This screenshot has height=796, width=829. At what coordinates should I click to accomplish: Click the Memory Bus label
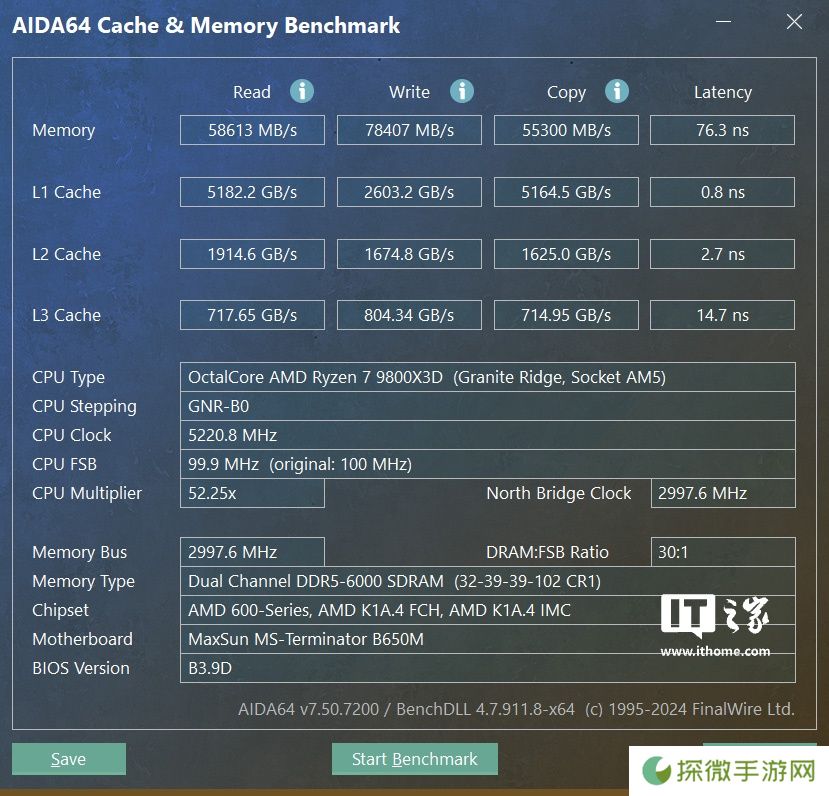(x=79, y=553)
